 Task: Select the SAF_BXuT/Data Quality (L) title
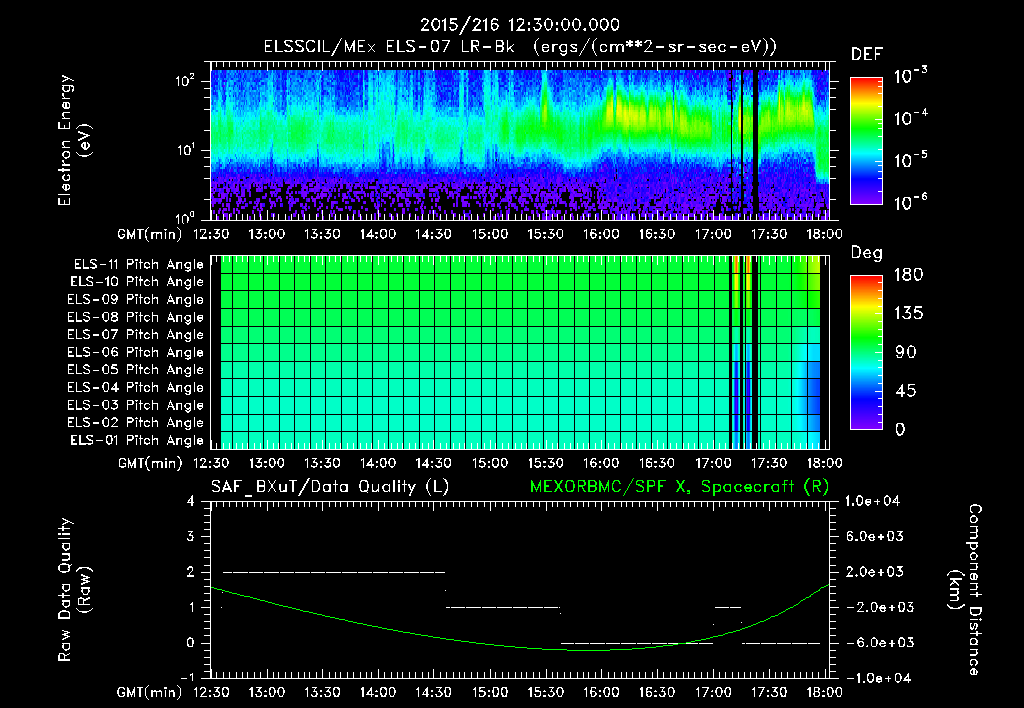pos(330,487)
